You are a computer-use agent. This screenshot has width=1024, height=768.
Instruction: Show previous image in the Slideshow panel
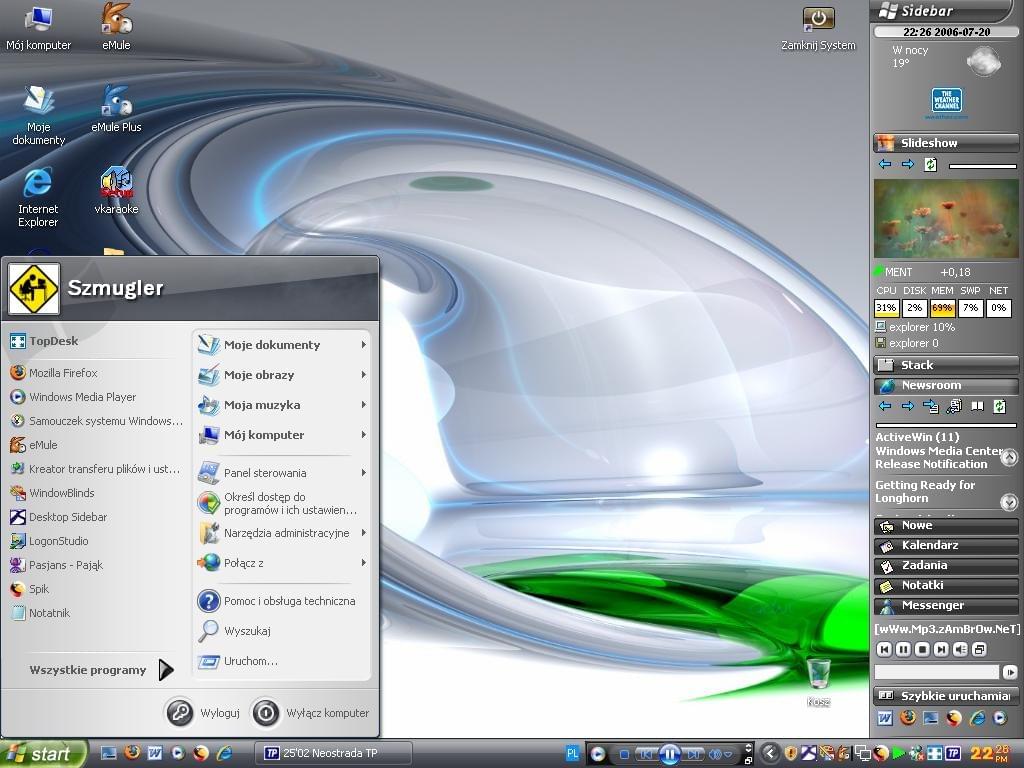pos(885,164)
